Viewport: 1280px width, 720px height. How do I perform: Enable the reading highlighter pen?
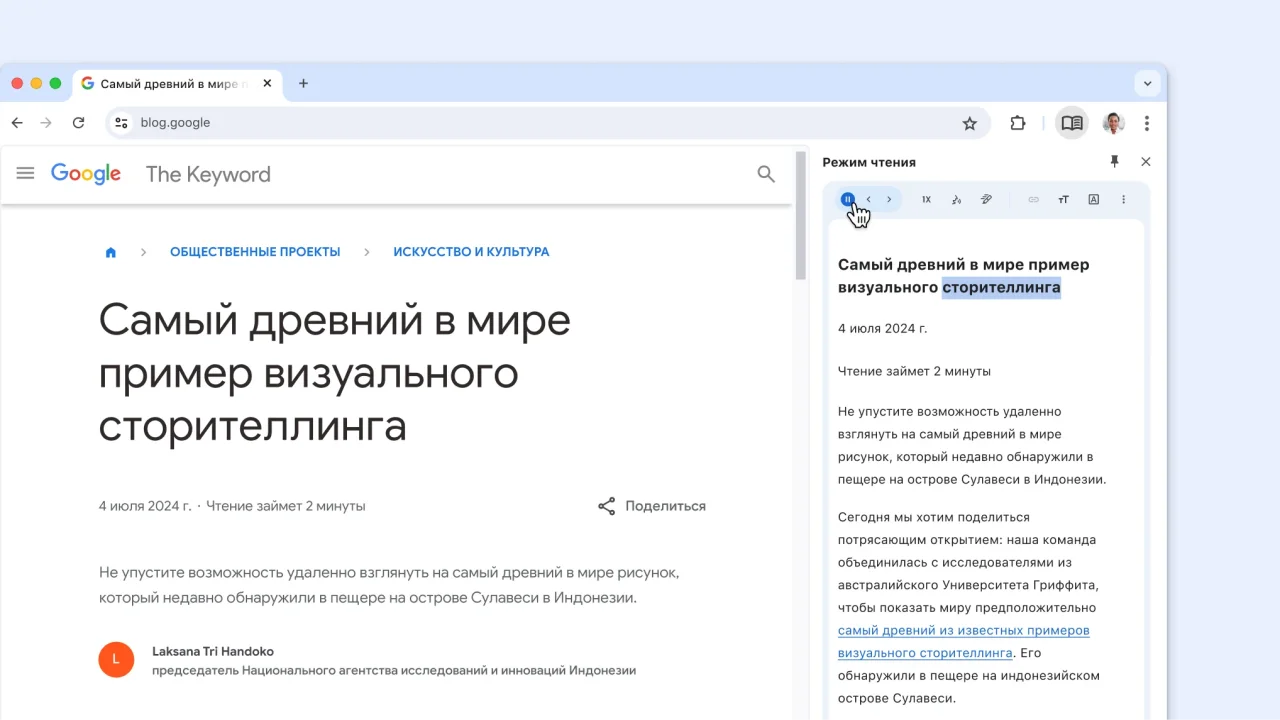(986, 199)
